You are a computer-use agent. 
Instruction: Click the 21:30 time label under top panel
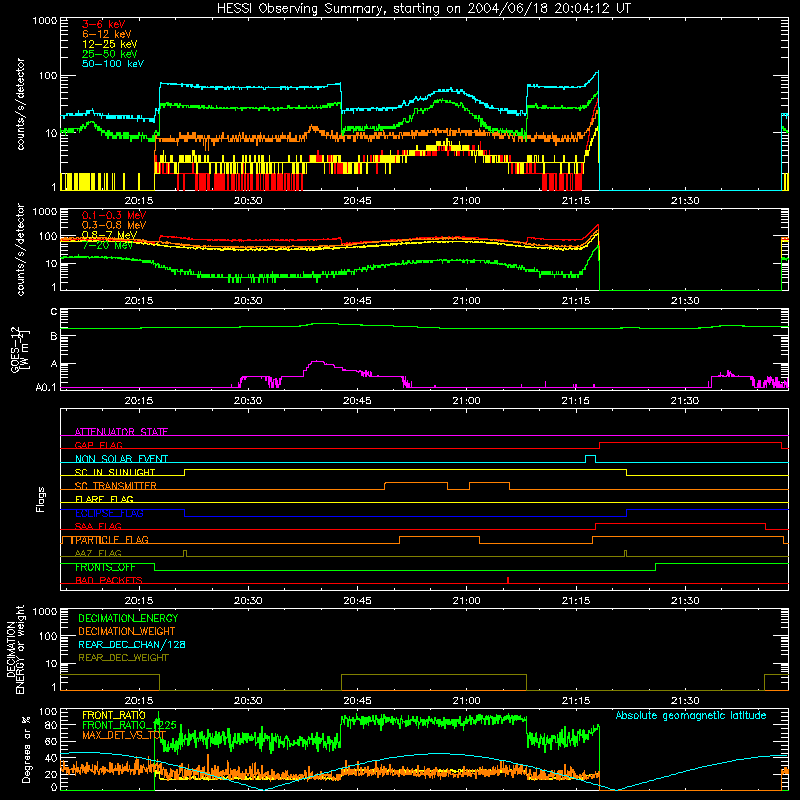tap(685, 201)
